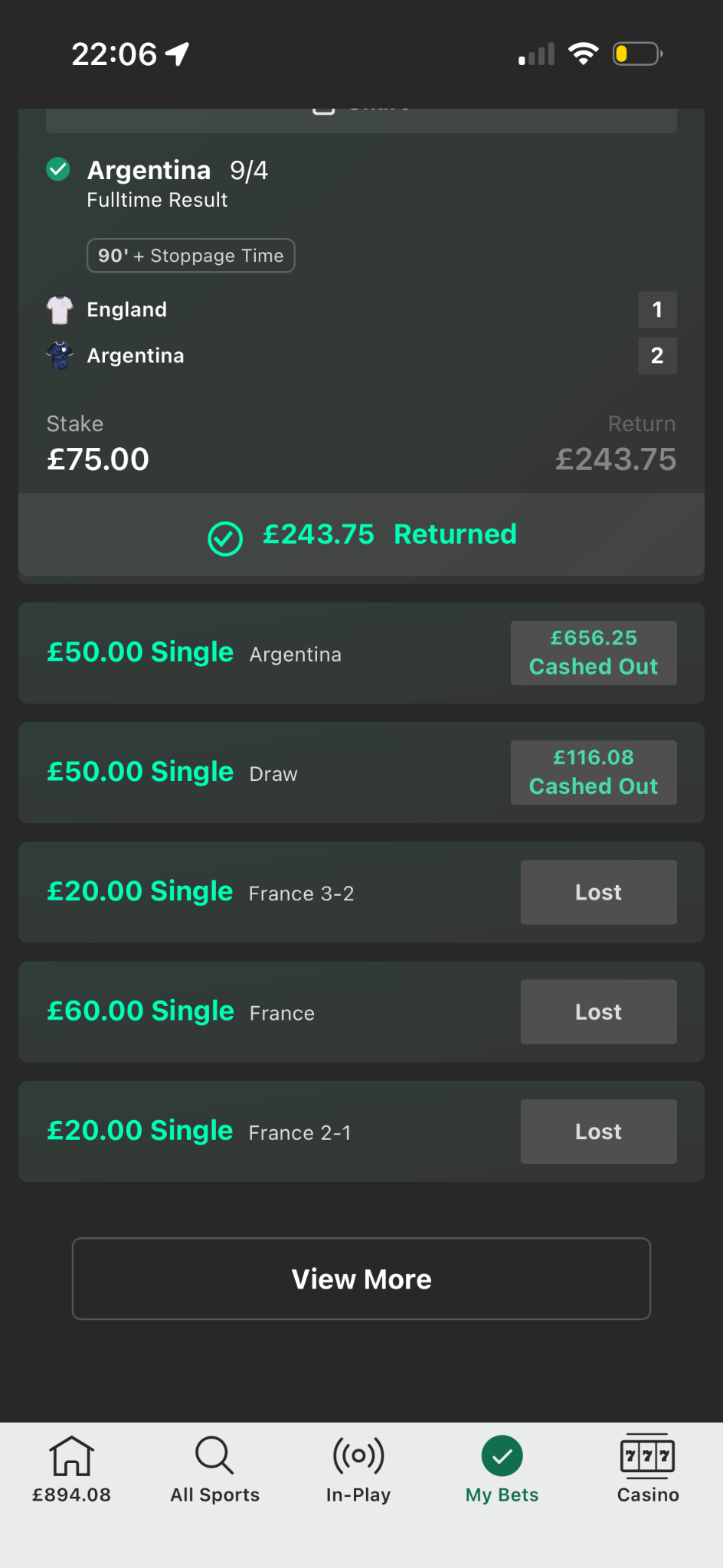Expand the £50.00 Single Draw bet

(361, 773)
